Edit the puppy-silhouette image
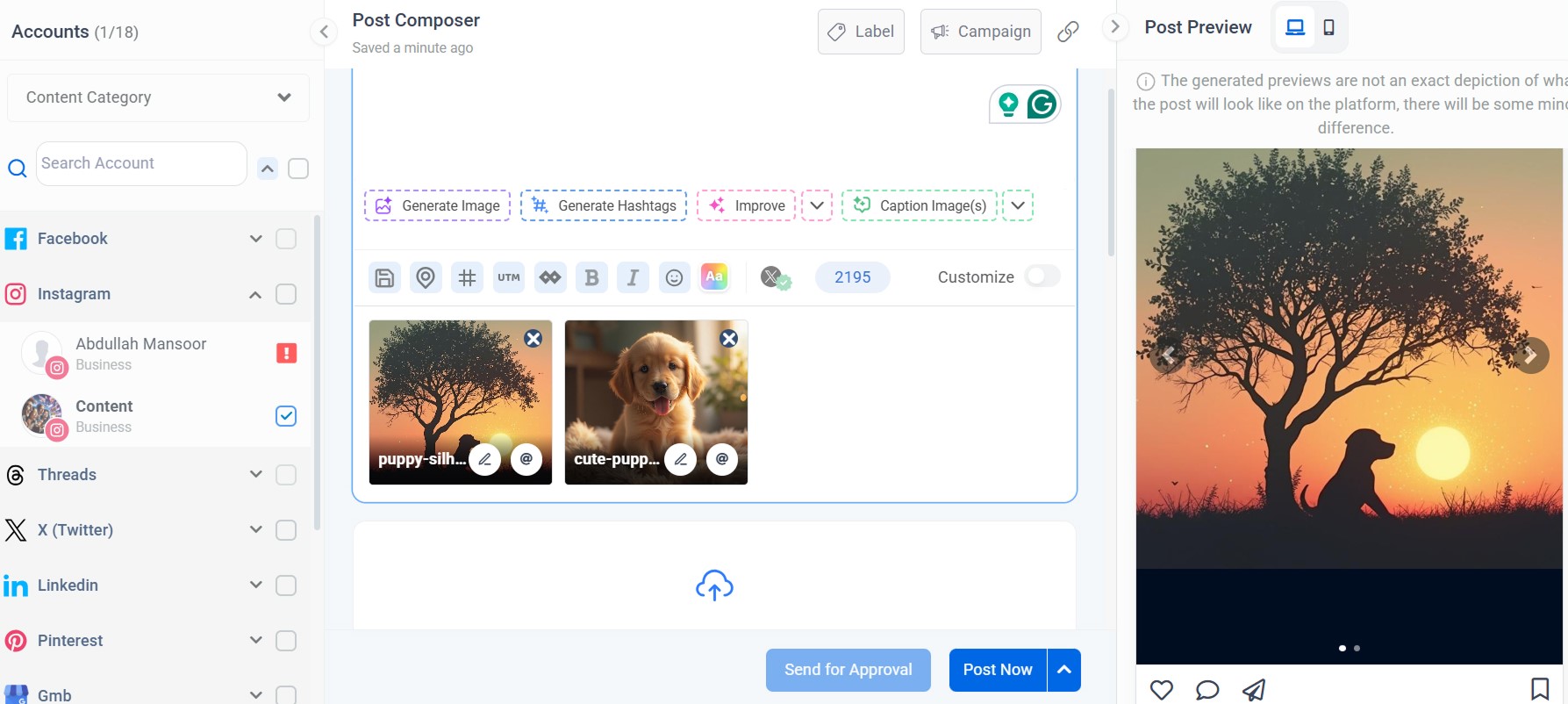 click(x=484, y=459)
